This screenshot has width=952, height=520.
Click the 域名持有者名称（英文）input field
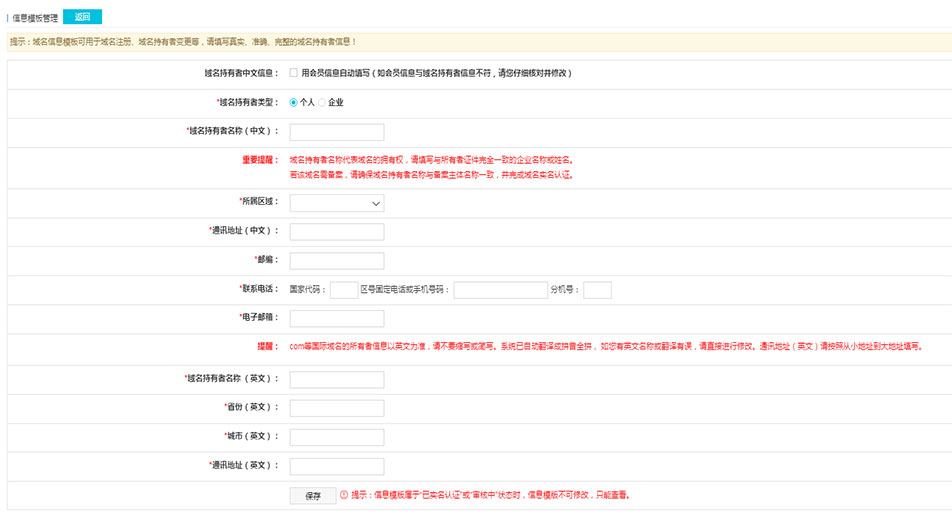pos(336,380)
